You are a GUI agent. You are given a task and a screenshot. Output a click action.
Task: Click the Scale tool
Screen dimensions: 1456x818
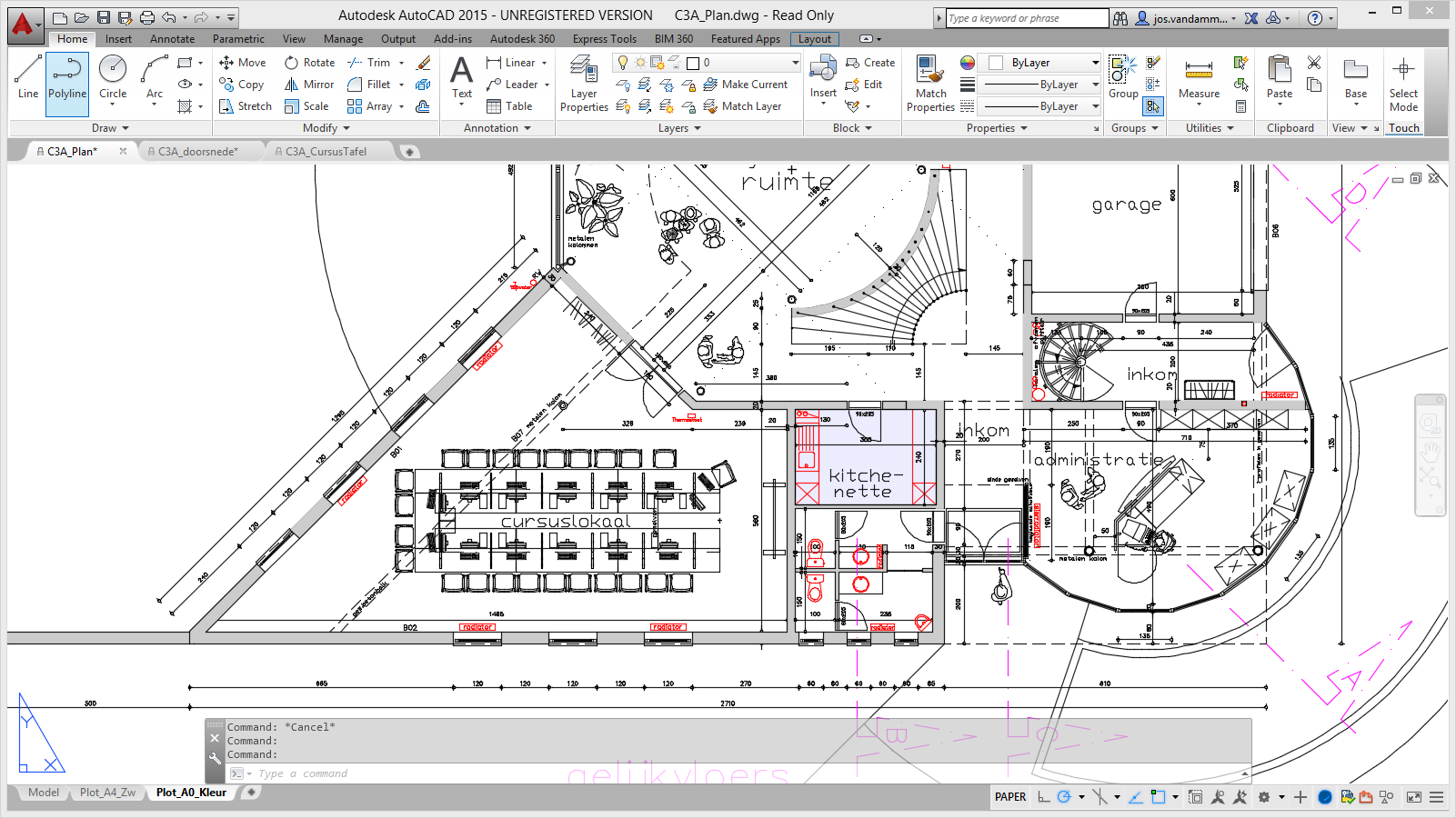tap(306, 106)
